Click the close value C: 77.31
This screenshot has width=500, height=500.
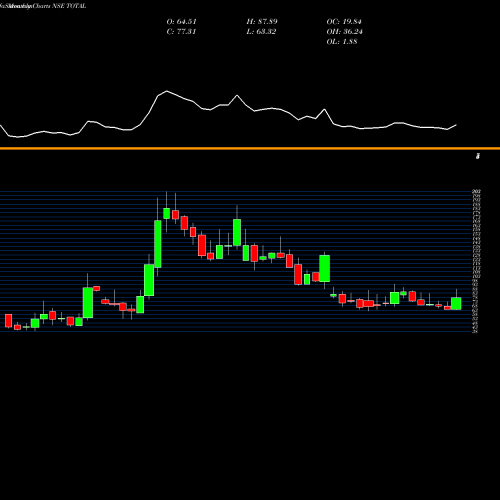point(182,32)
